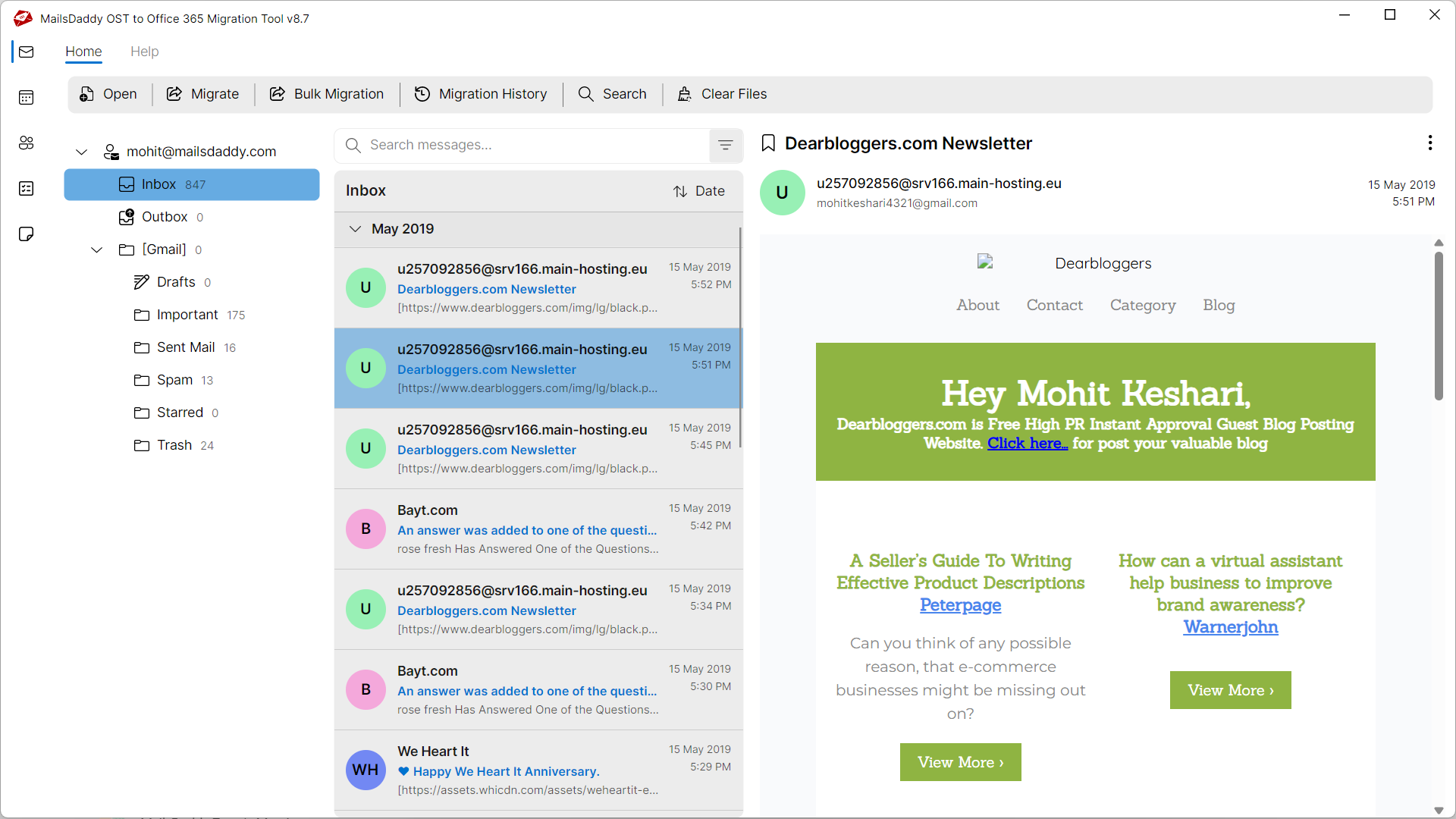Select the Spam folder
Screen dimensions: 1456x819
[x=192, y=380]
